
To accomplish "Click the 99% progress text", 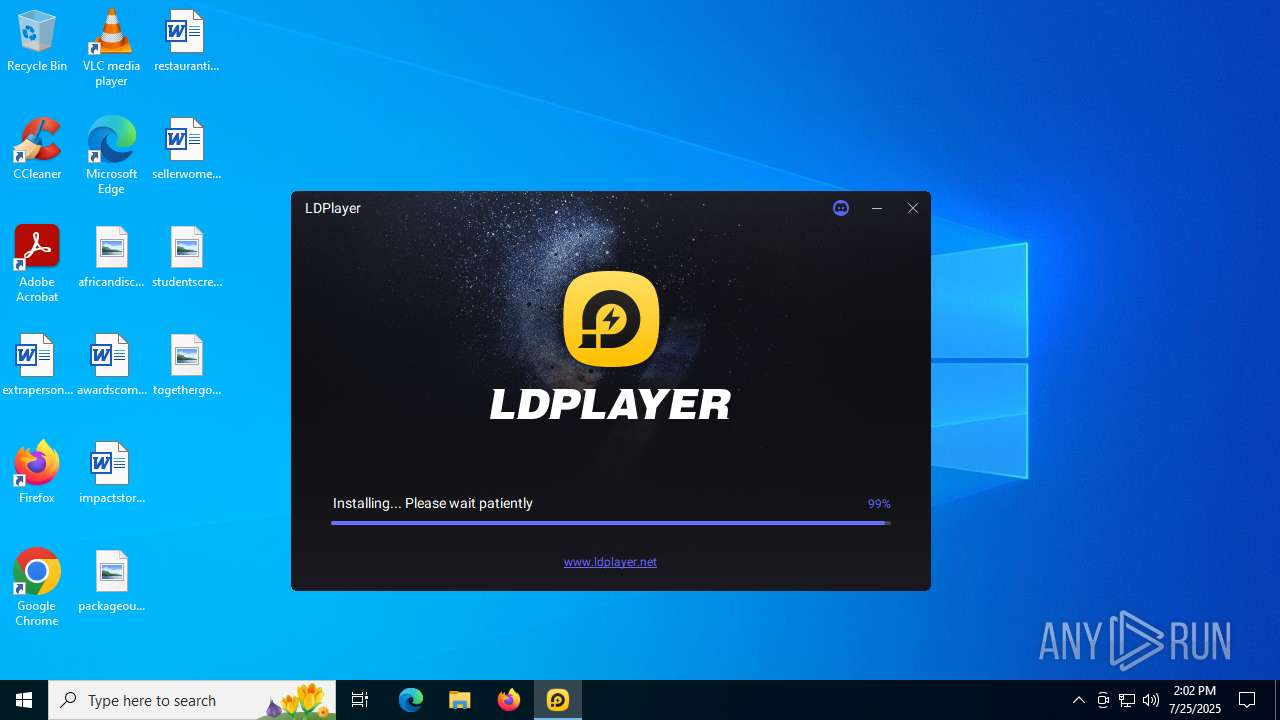I will pyautogui.click(x=879, y=504).
